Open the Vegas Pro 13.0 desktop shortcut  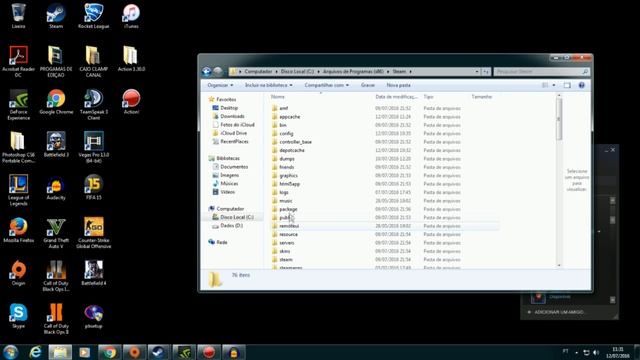pos(93,147)
